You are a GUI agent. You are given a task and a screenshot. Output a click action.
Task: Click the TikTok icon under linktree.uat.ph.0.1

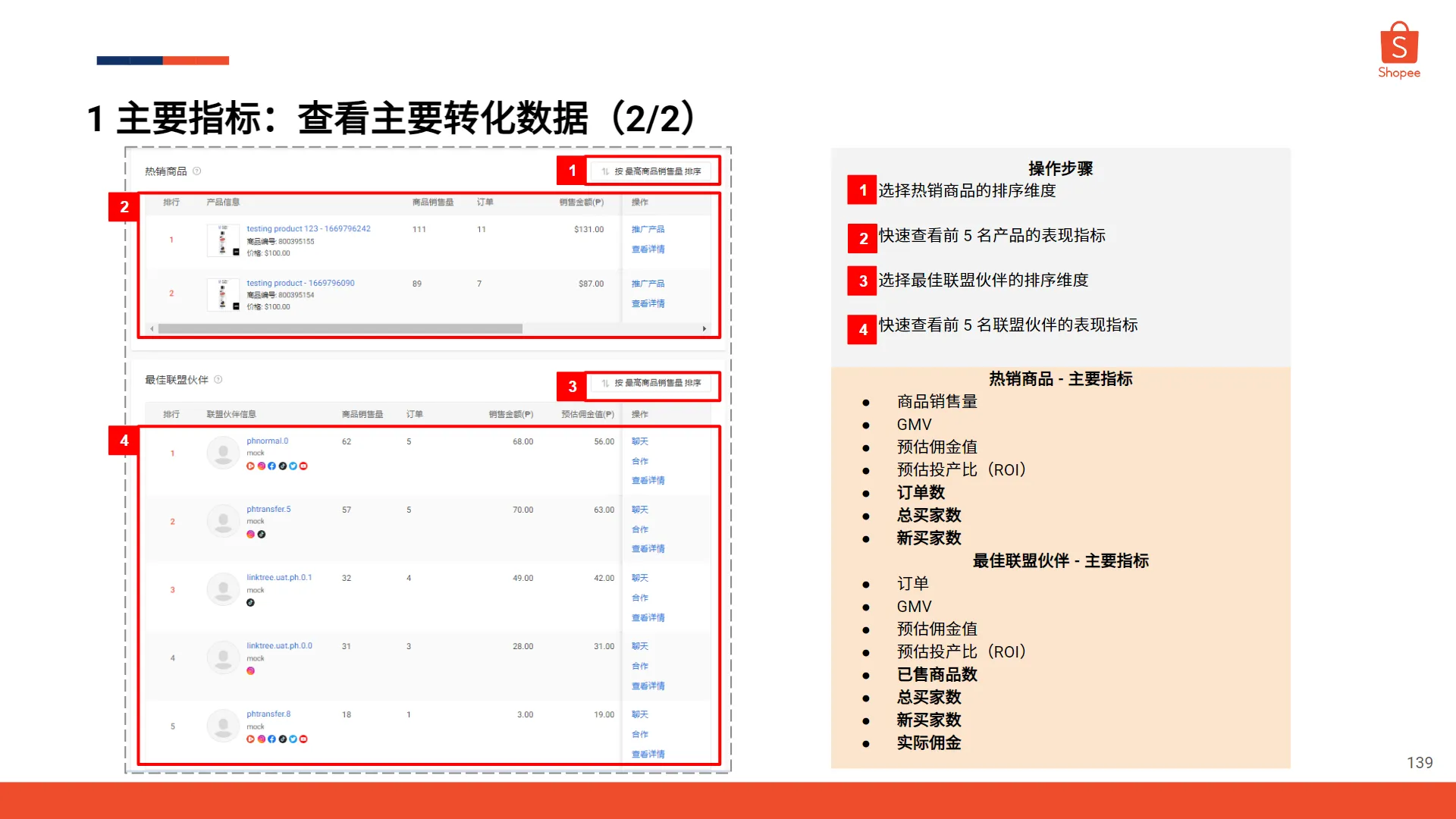tap(251, 603)
